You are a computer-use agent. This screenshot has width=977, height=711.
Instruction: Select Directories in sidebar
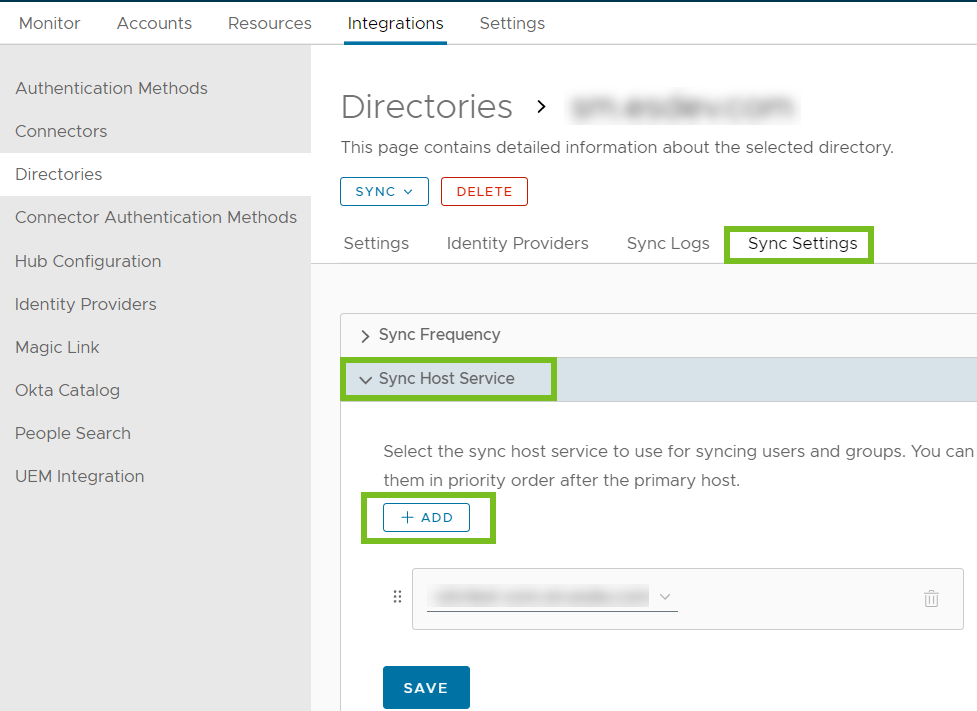(59, 174)
